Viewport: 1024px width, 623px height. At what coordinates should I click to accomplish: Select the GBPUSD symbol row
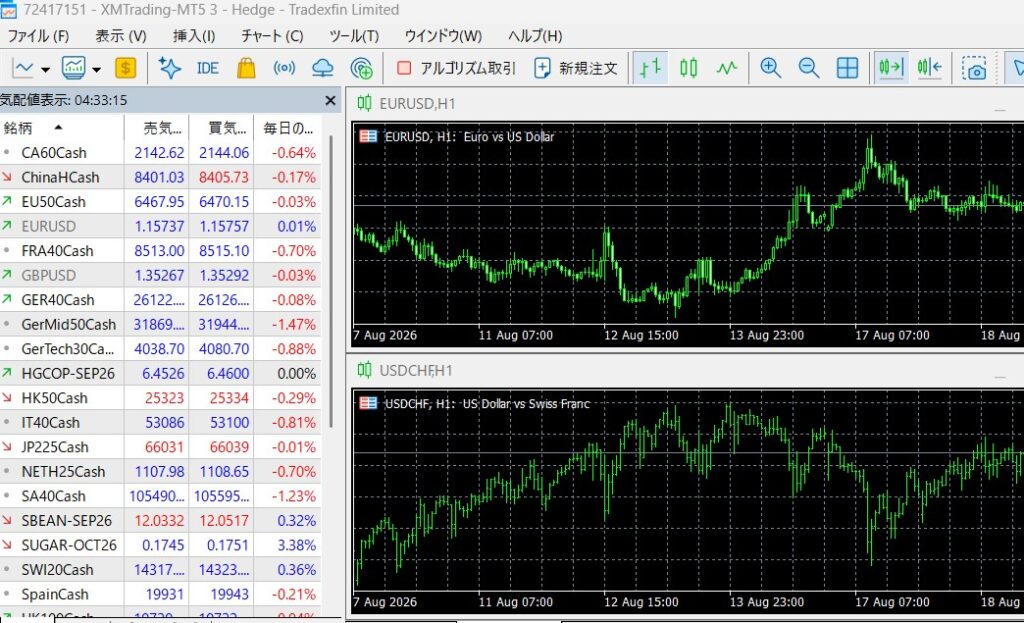160,275
